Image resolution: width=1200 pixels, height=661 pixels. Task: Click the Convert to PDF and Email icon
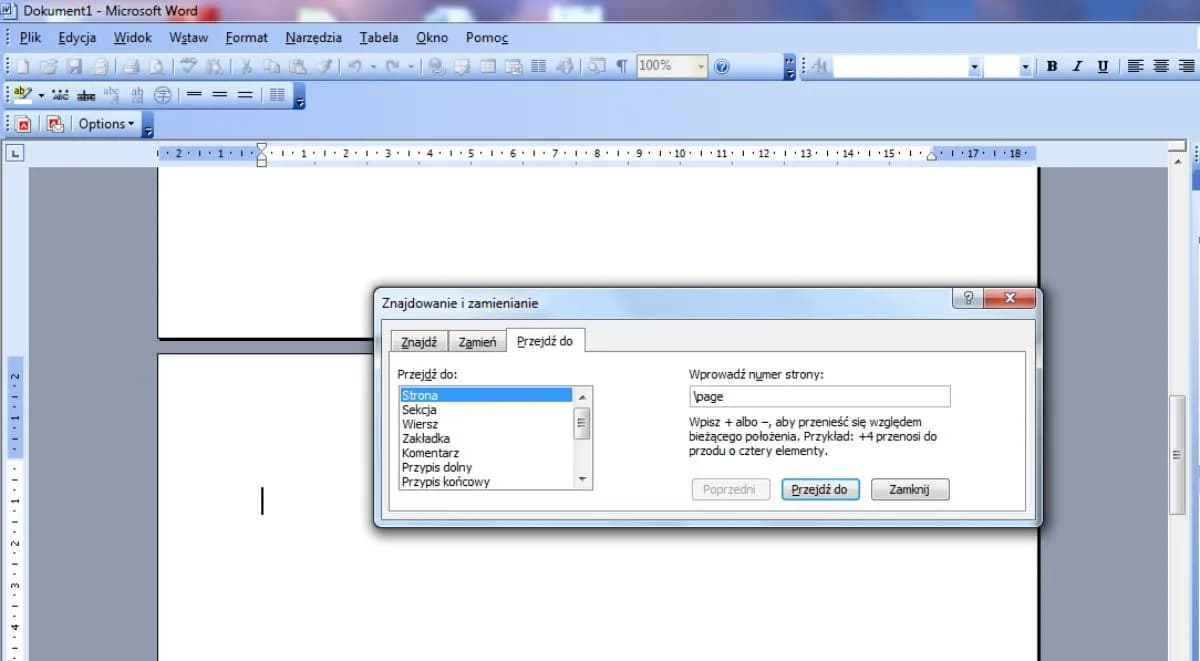(x=55, y=124)
